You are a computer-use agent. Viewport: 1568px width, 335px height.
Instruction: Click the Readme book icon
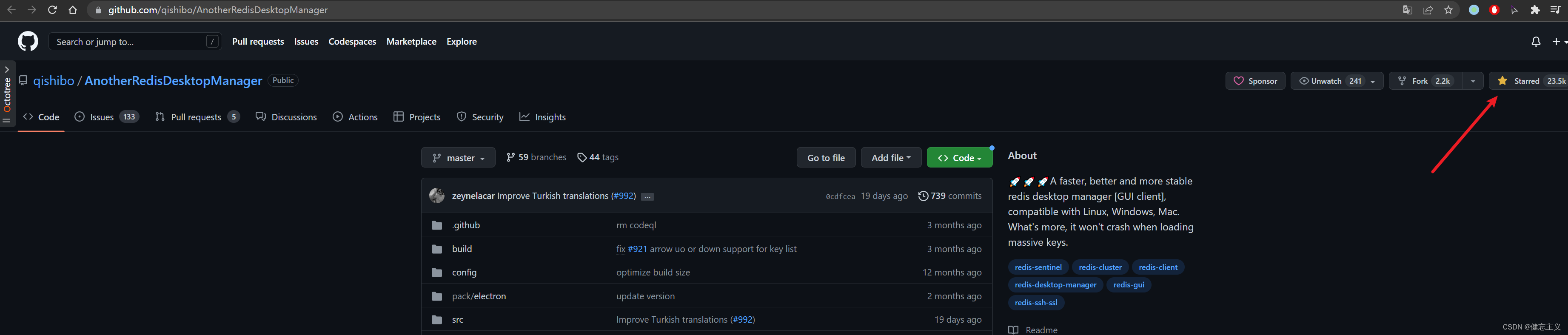tap(1013, 330)
